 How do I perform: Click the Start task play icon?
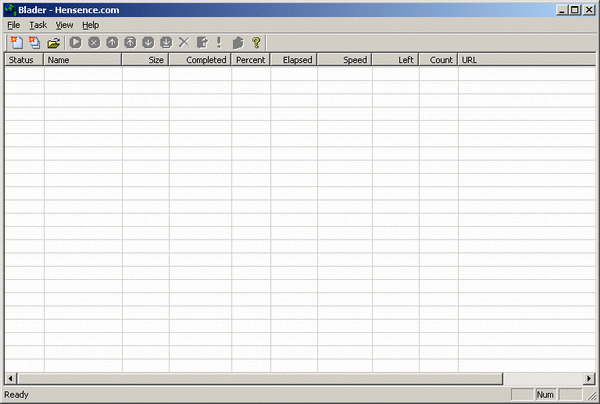pyautogui.click(x=76, y=42)
